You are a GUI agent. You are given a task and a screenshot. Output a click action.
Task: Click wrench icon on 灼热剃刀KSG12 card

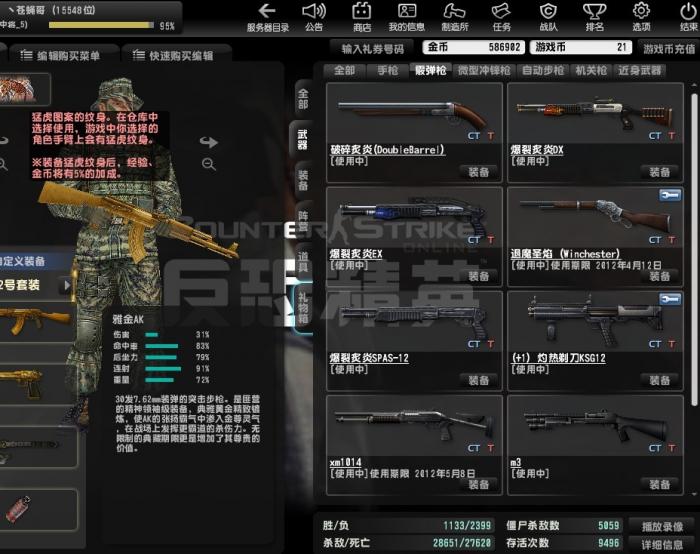[670, 299]
